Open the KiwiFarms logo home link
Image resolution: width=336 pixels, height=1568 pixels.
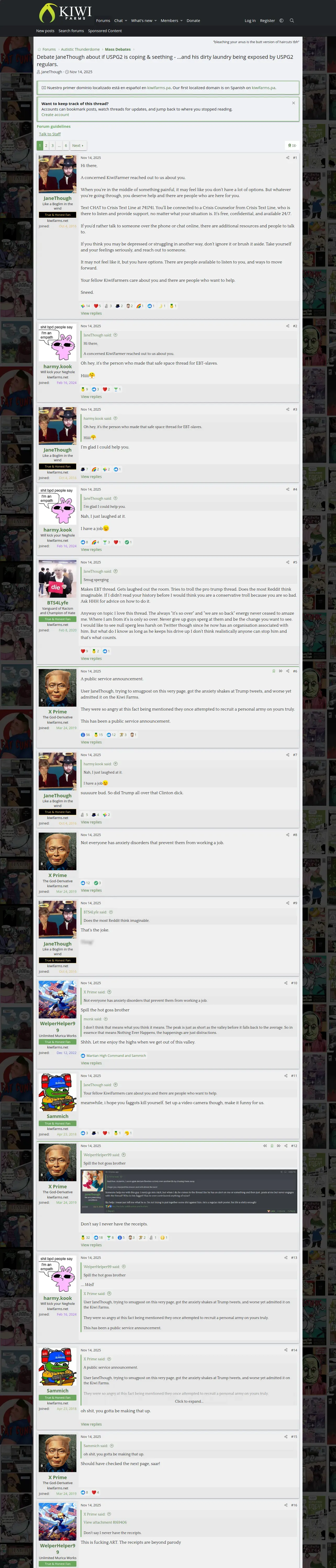(x=65, y=13)
